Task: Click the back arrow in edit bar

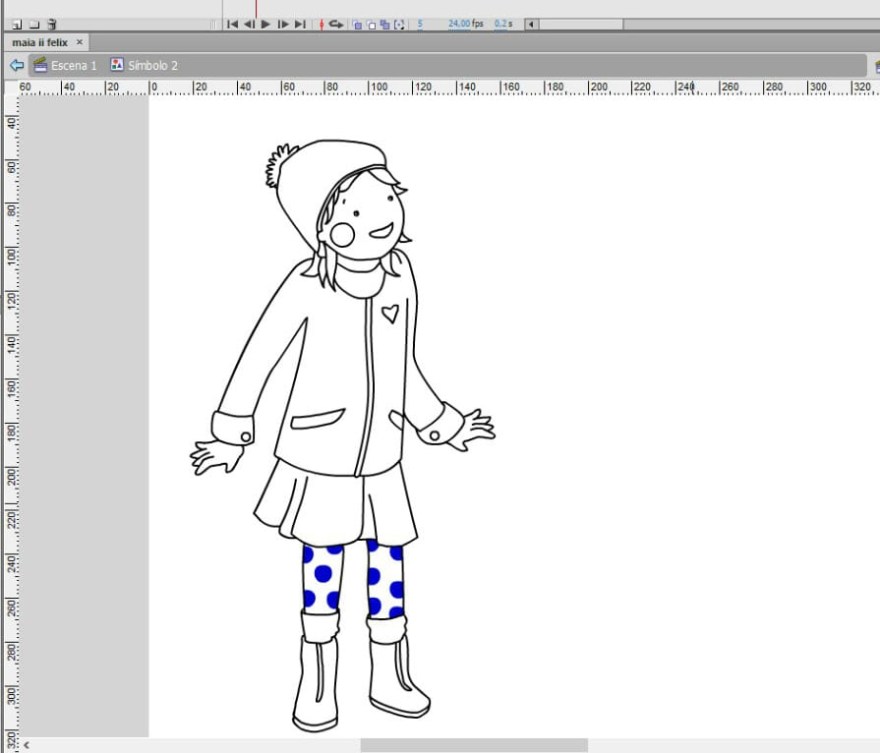Action: (x=16, y=65)
